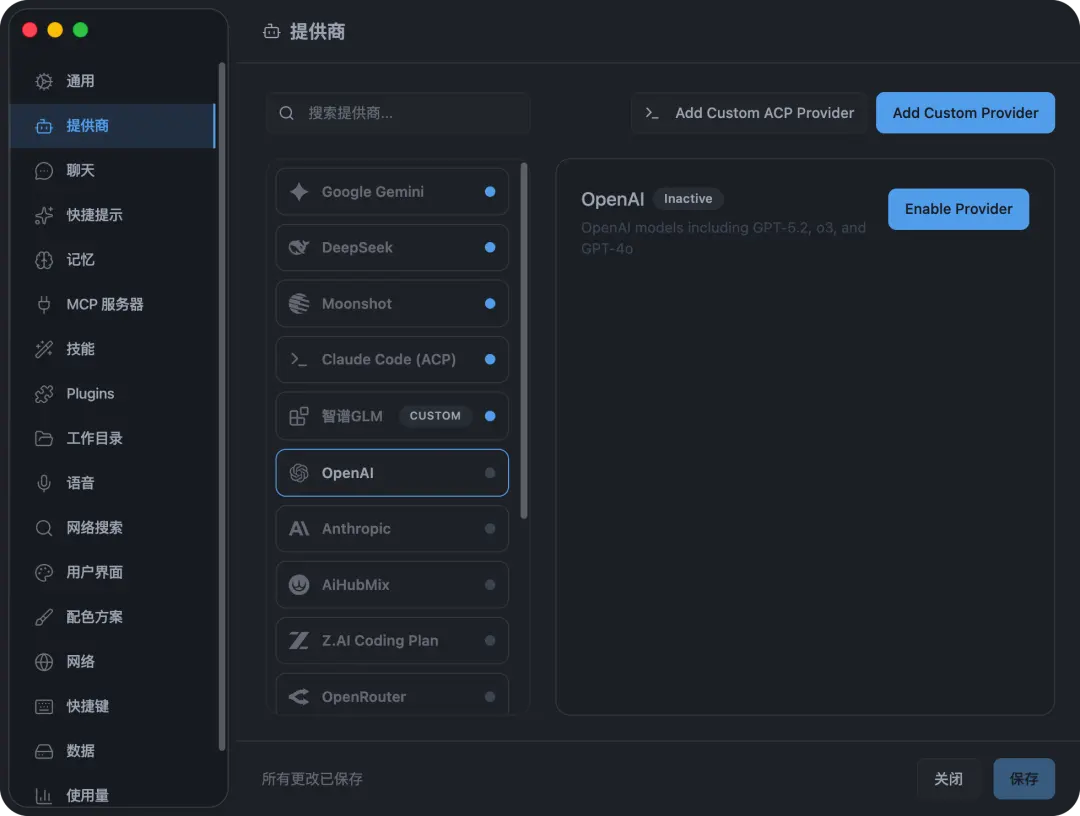This screenshot has width=1080, height=816.
Task: Click the sparkle icon beside 快捷提示
Action: 44,216
